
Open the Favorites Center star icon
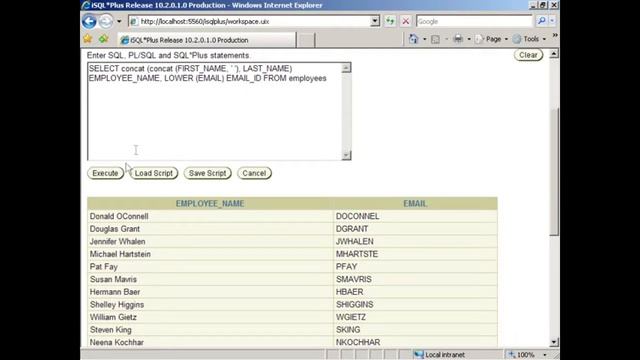pos(87,39)
